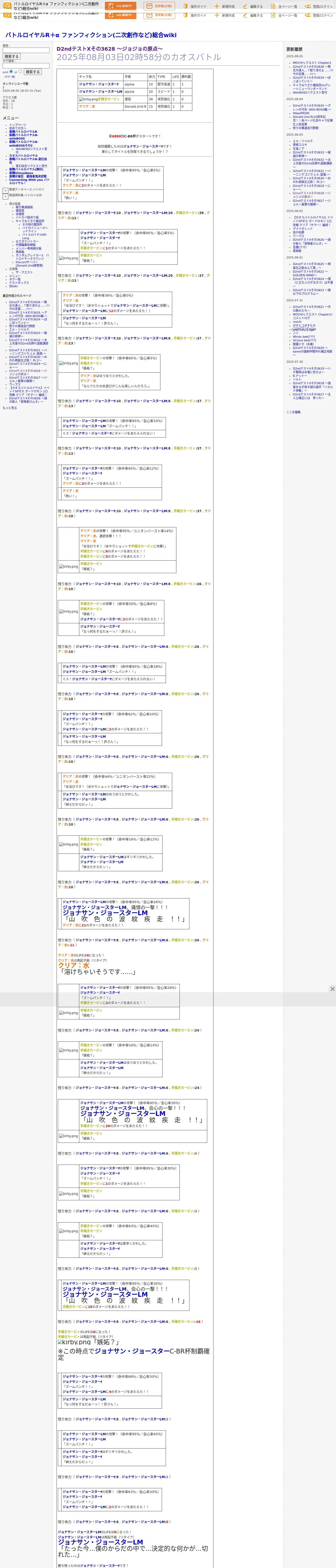Open 直轄Virtualboss menu link

21,173
